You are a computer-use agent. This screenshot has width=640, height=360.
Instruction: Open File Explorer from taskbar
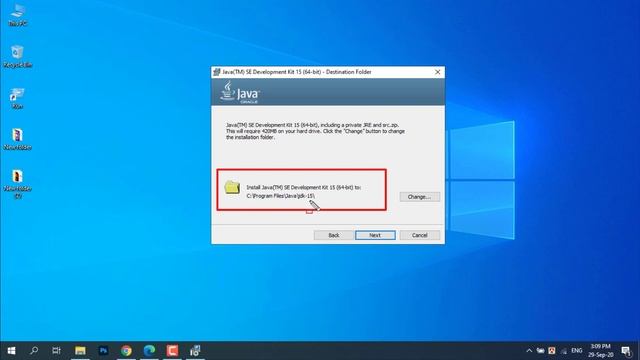point(80,351)
